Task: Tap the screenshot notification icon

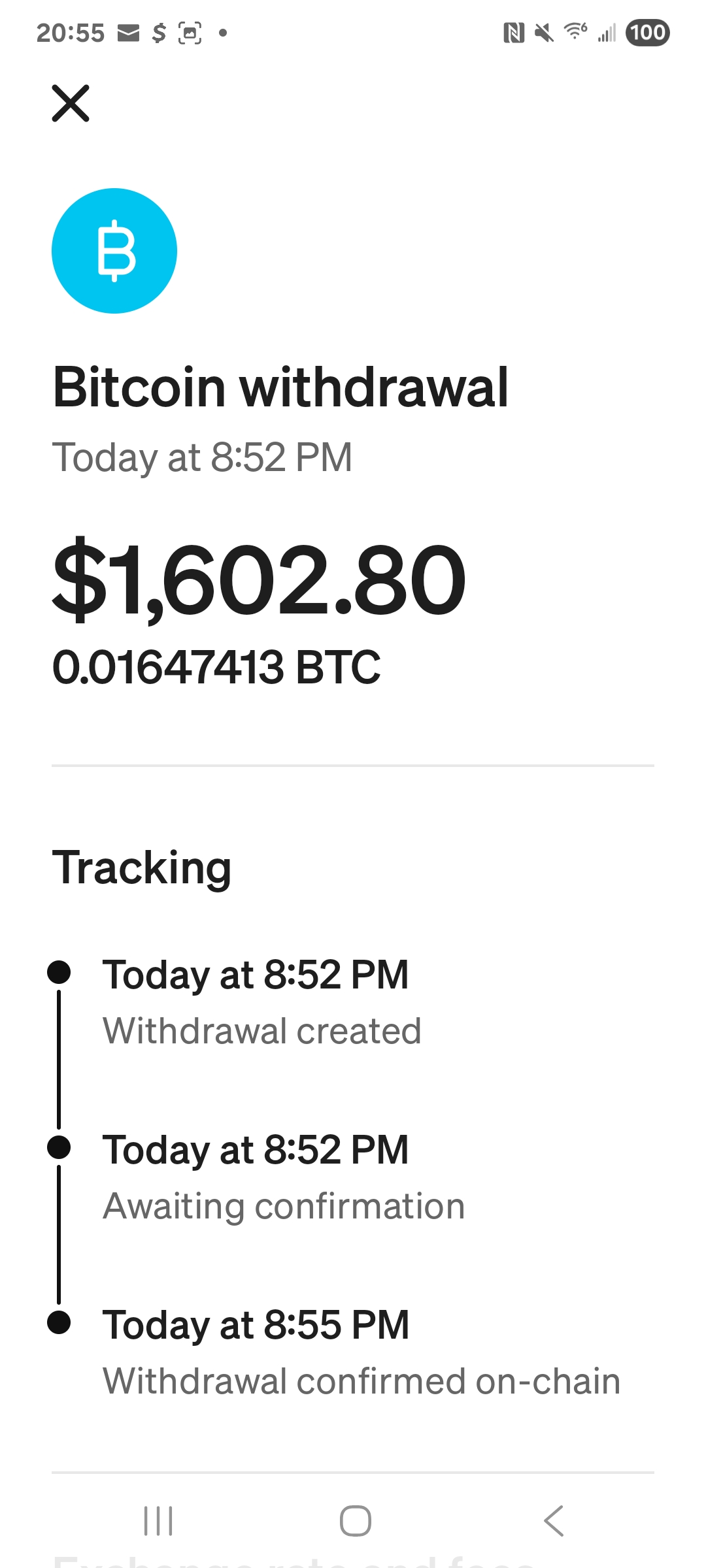Action: tap(190, 33)
